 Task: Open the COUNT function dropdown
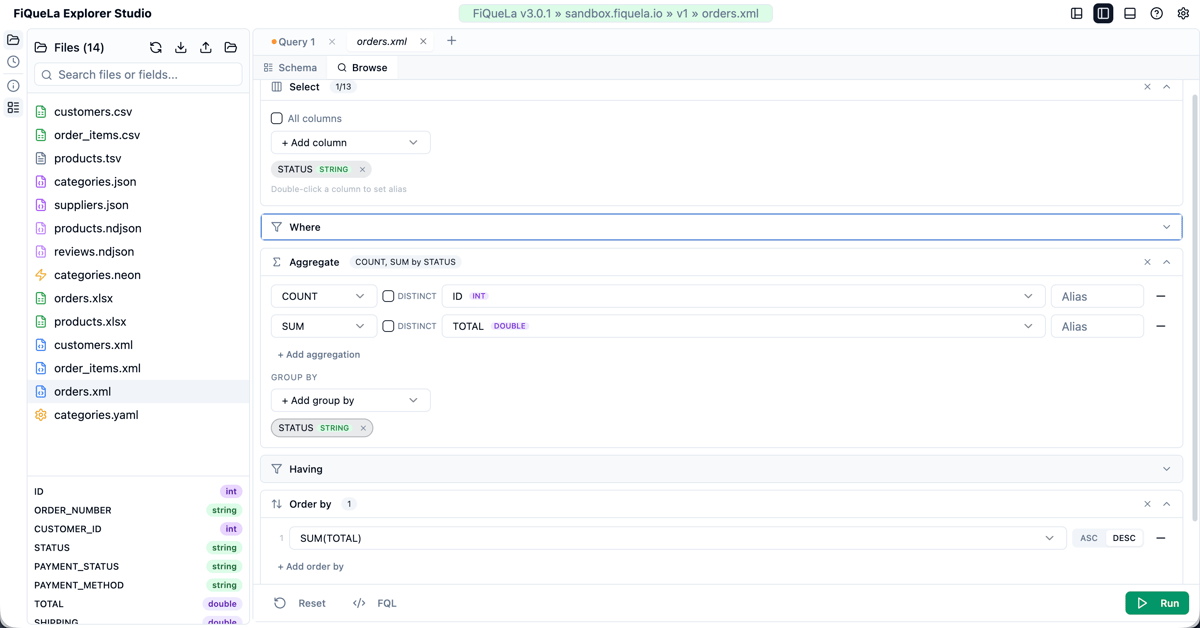[x=324, y=296]
